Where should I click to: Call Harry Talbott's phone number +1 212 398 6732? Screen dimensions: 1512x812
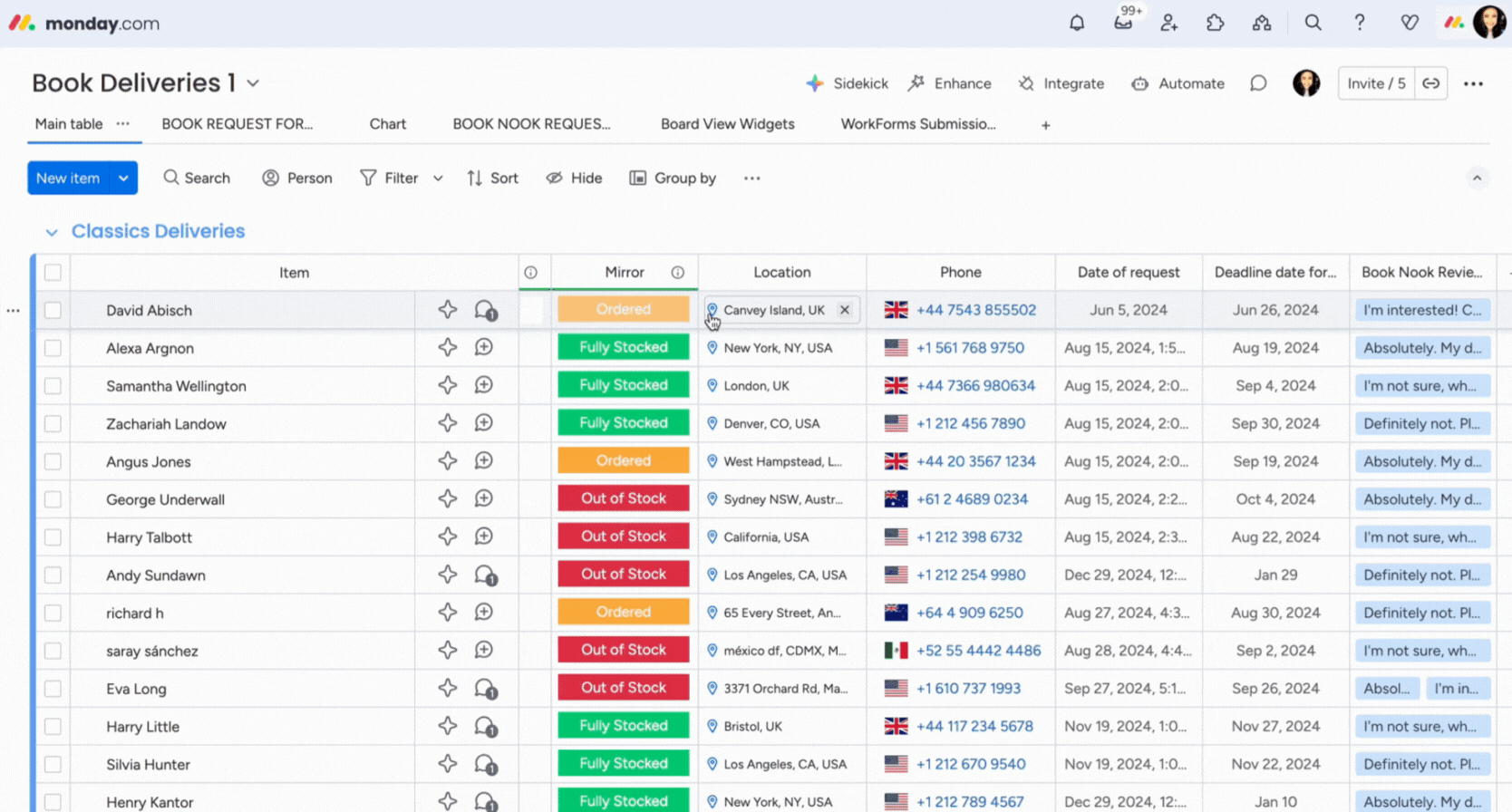click(969, 537)
